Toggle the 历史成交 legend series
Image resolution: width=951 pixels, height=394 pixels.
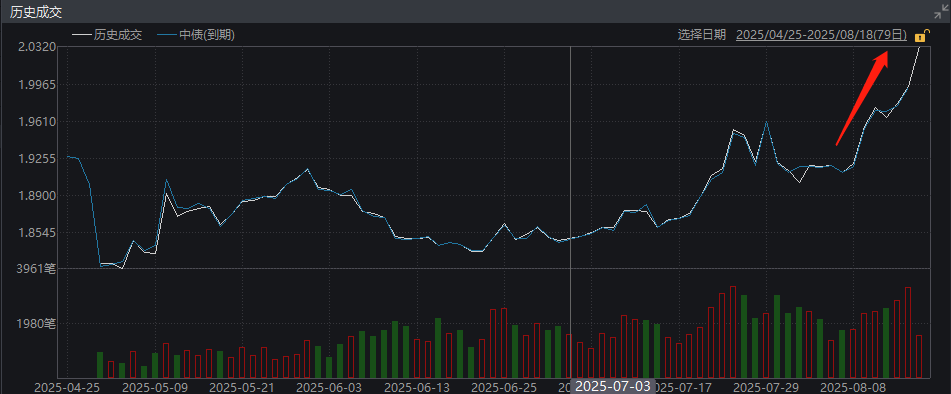coord(107,35)
